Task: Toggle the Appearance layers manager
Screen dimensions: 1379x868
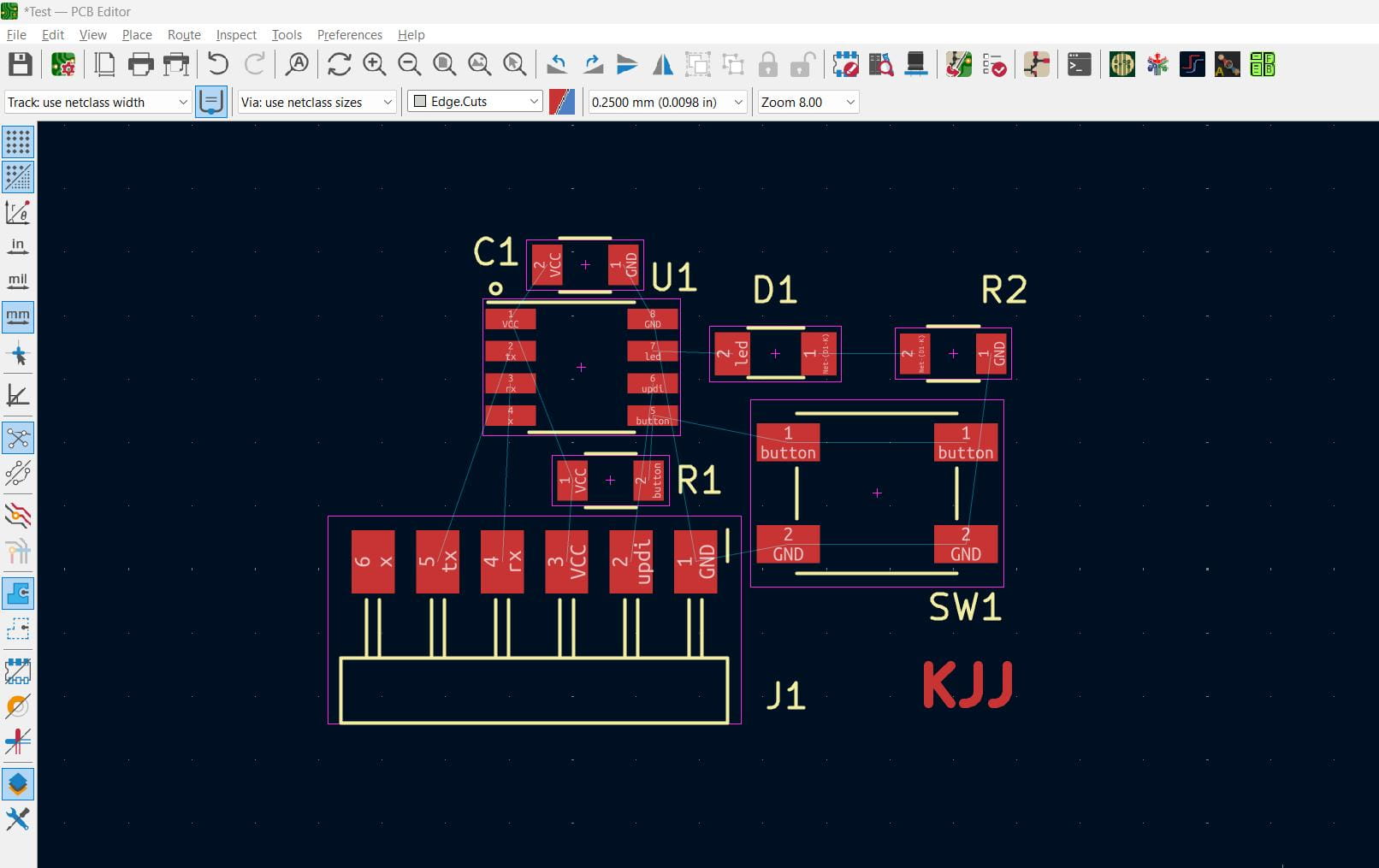Action: (x=17, y=783)
